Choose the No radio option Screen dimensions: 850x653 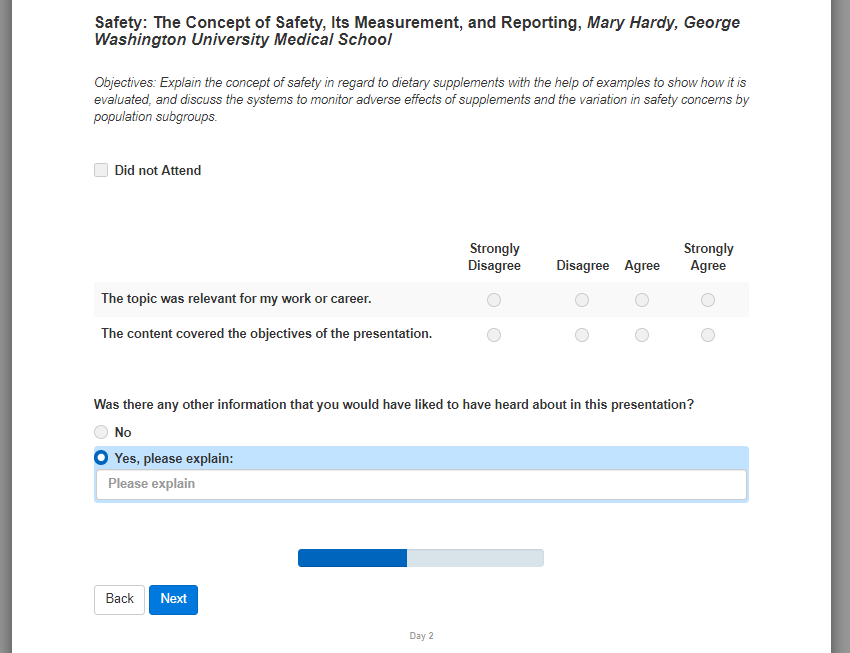101,432
